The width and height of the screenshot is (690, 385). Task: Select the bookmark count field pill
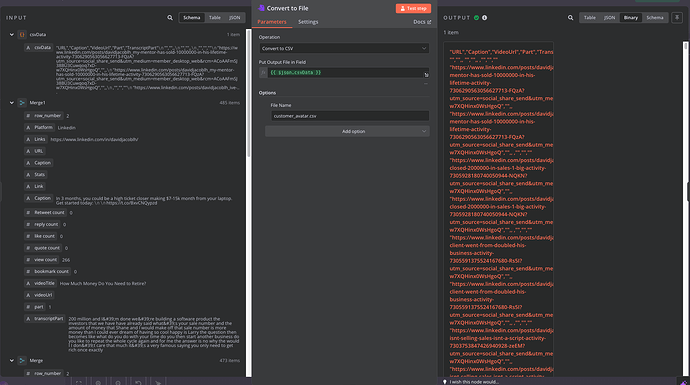[x=48, y=271]
